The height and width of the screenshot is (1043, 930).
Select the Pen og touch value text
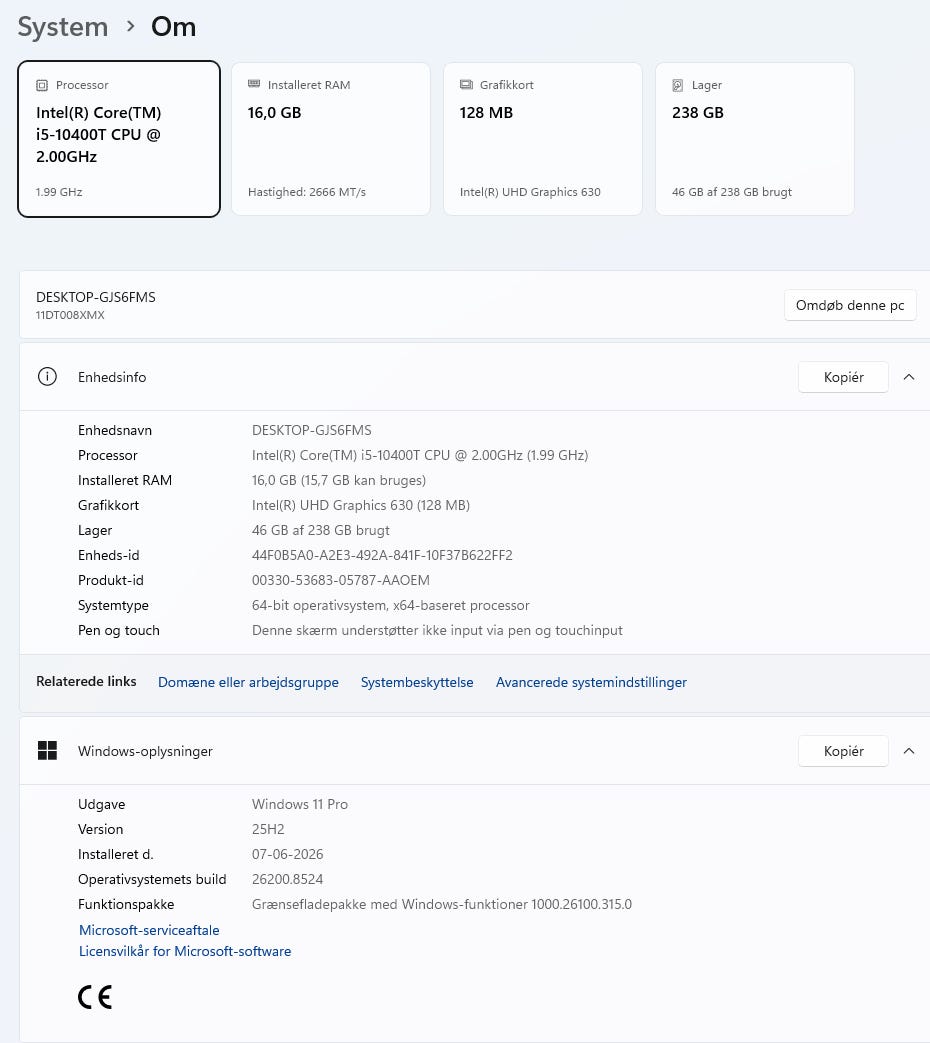coord(437,631)
